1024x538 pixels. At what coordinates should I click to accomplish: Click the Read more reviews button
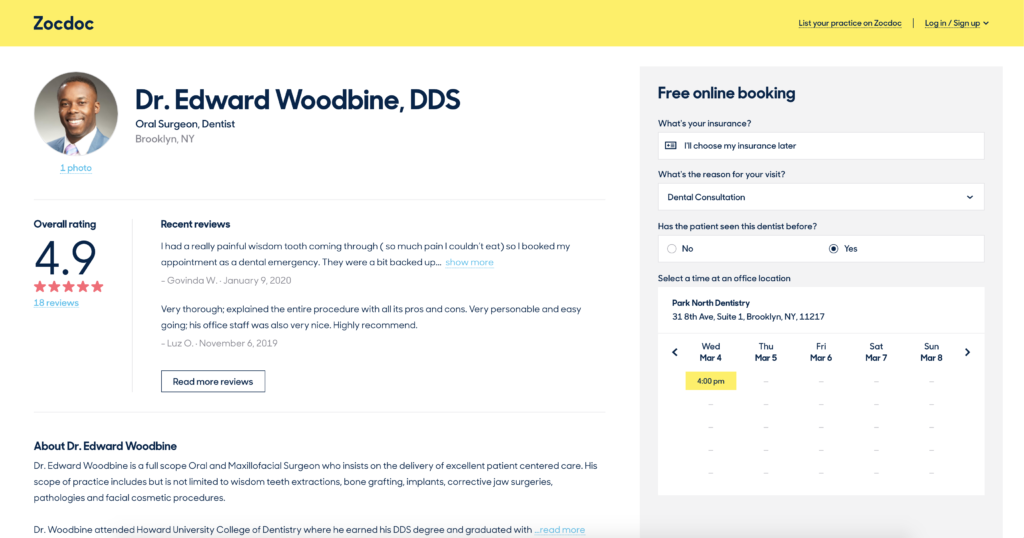pyautogui.click(x=213, y=381)
